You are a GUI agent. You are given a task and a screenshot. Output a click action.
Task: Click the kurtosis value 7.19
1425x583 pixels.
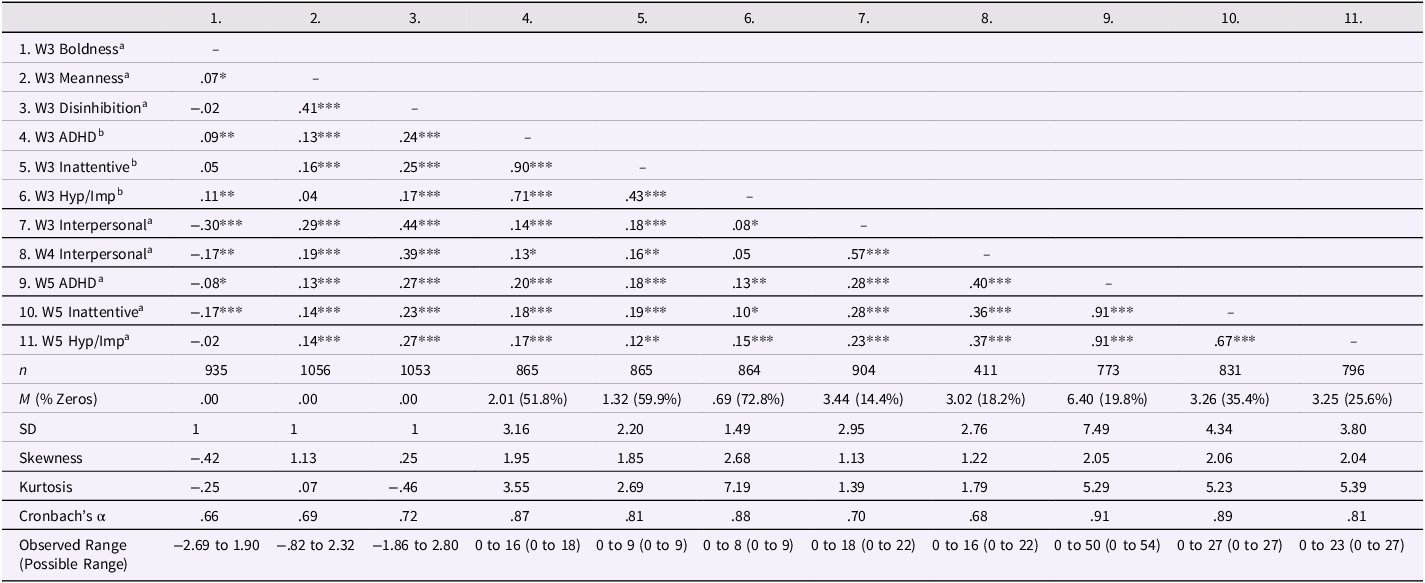pos(749,487)
